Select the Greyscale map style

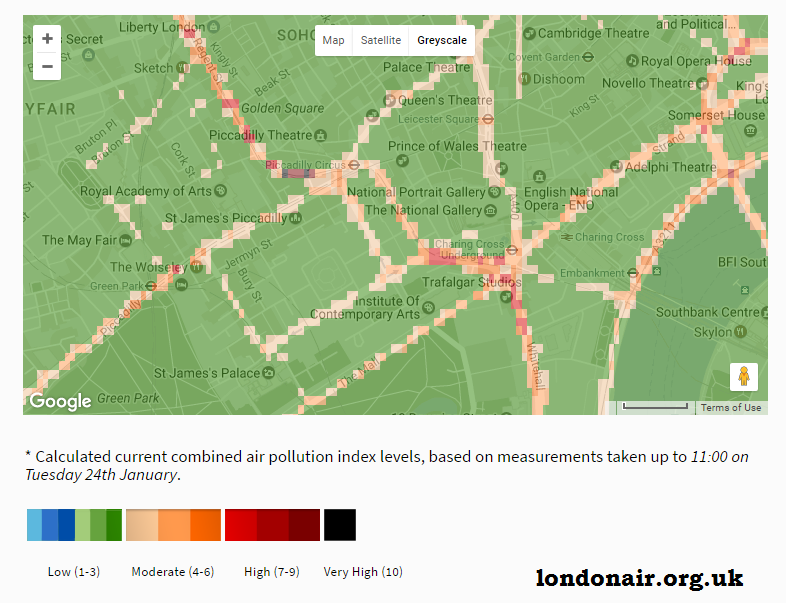pos(442,40)
